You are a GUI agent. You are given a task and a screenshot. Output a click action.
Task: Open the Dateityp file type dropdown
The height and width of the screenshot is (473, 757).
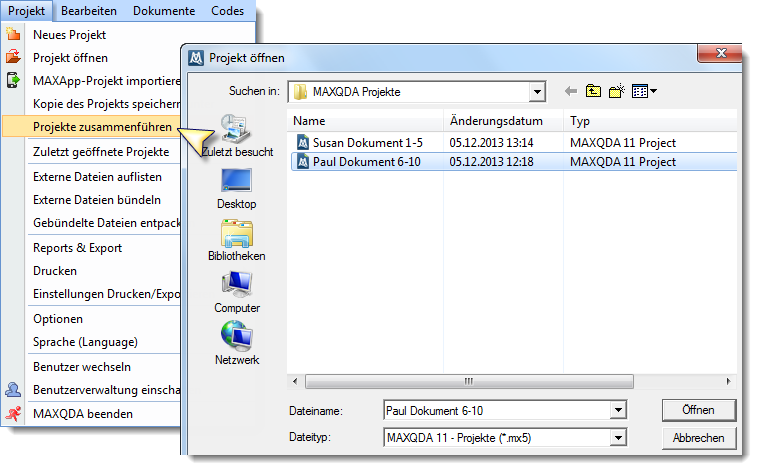tap(618, 438)
